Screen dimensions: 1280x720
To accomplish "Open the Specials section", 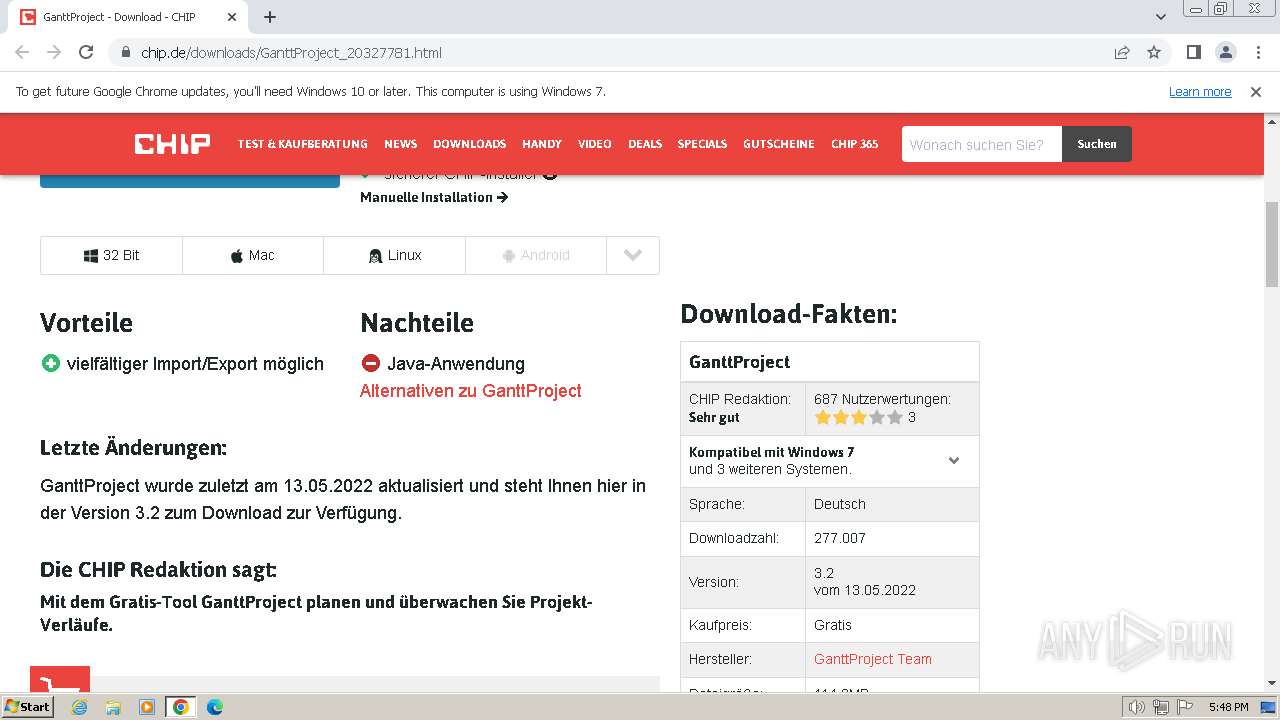I will (702, 144).
